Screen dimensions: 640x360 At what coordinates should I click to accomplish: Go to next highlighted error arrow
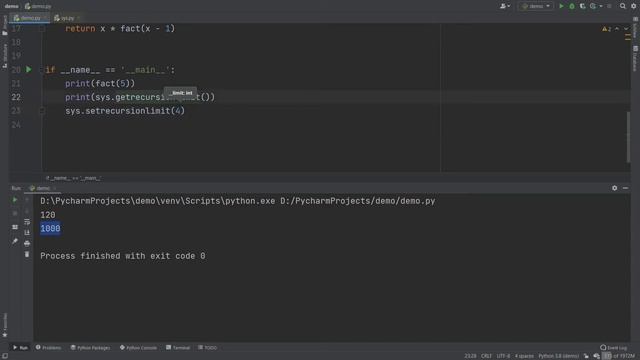[626, 29]
